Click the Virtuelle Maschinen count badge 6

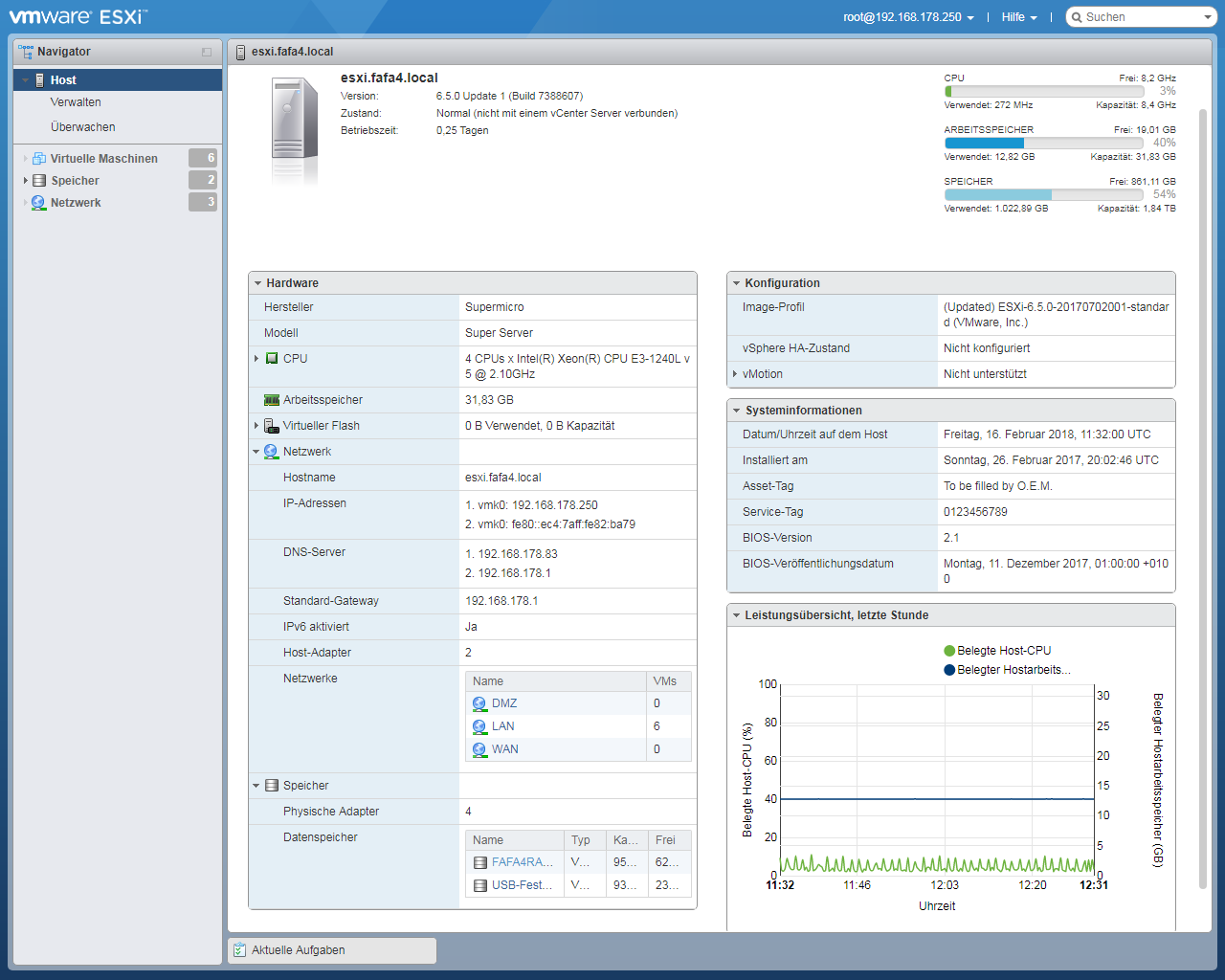click(203, 158)
